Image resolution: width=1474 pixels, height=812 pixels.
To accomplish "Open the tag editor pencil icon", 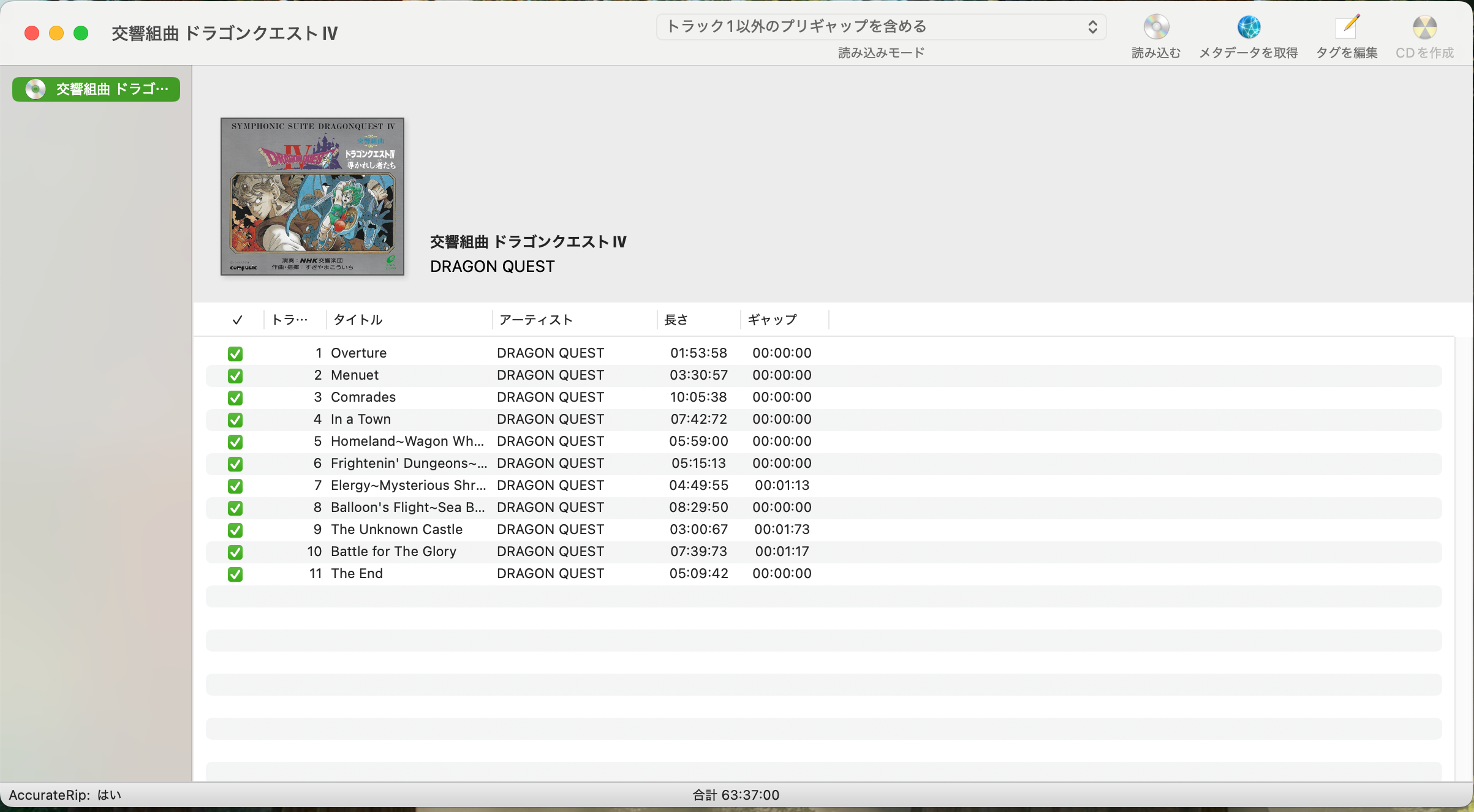I will (1347, 28).
